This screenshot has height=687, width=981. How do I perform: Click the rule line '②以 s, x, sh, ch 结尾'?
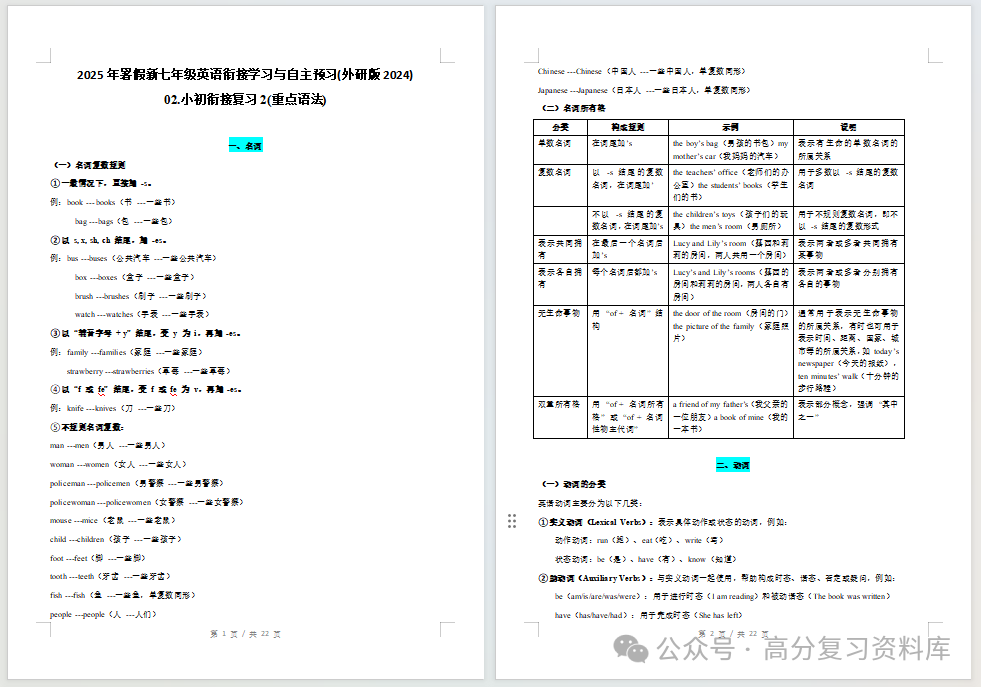click(x=109, y=240)
